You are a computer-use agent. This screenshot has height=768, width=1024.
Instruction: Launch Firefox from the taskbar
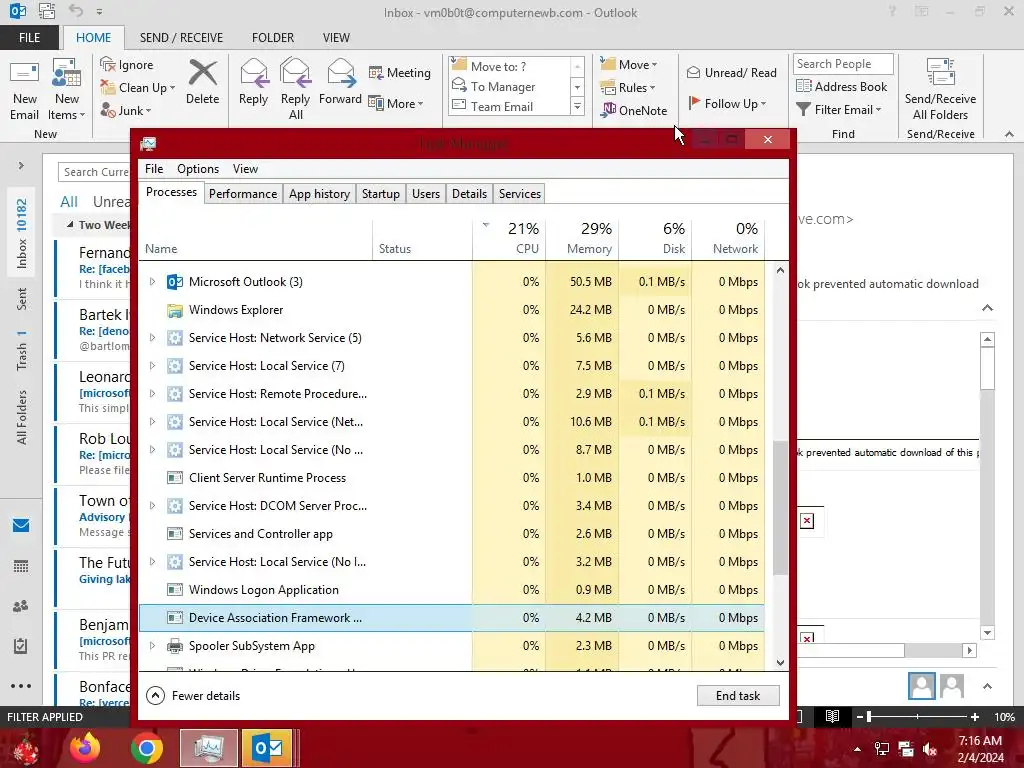click(x=85, y=748)
